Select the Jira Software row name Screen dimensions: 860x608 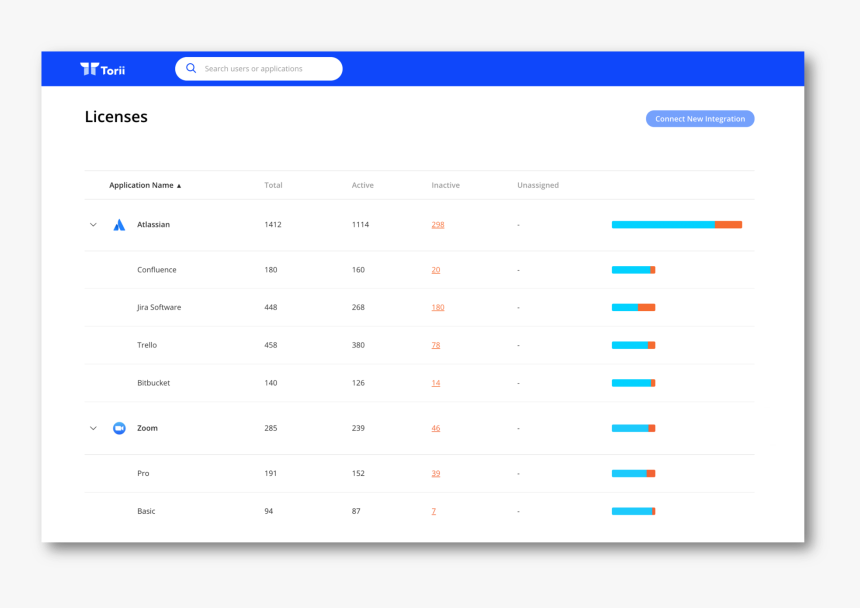pyautogui.click(x=159, y=308)
